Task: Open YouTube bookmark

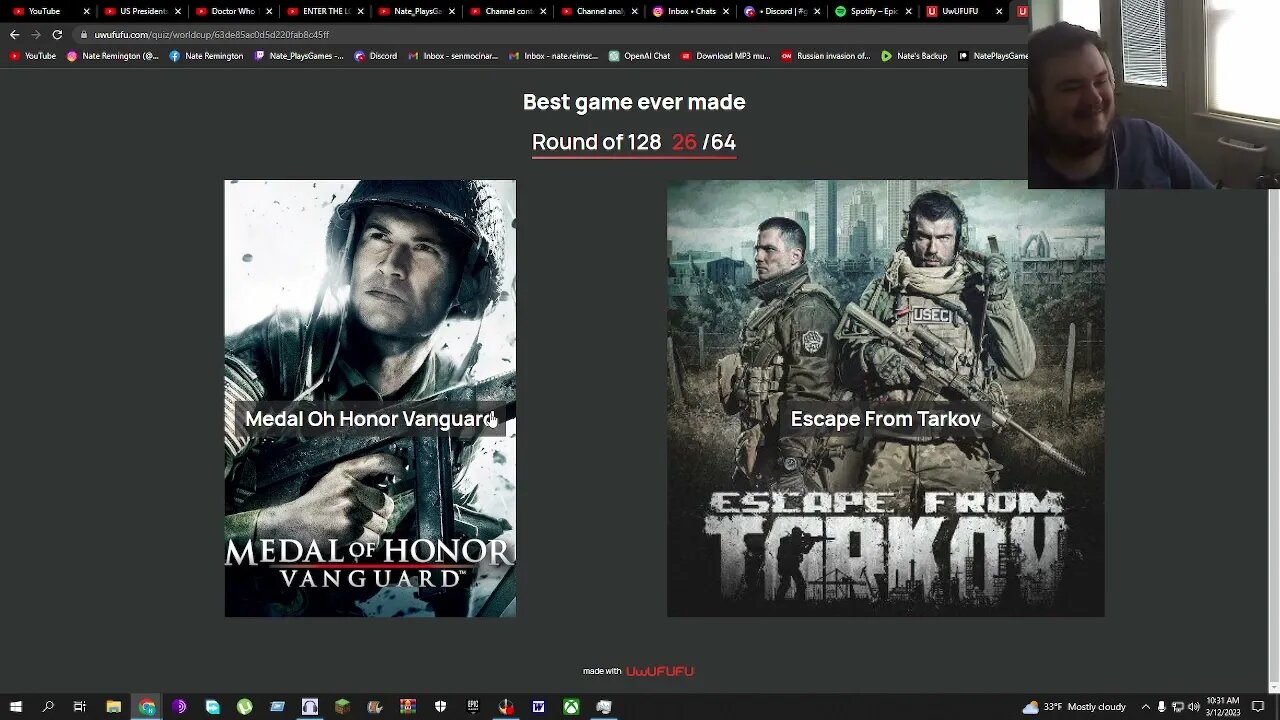Action: 33,56
